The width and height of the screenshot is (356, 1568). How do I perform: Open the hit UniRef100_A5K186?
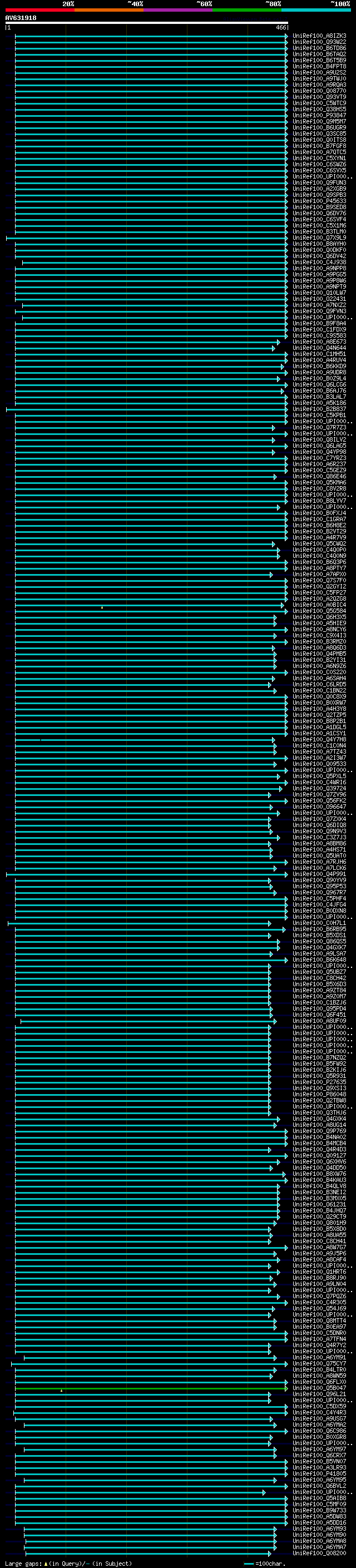(319, 403)
